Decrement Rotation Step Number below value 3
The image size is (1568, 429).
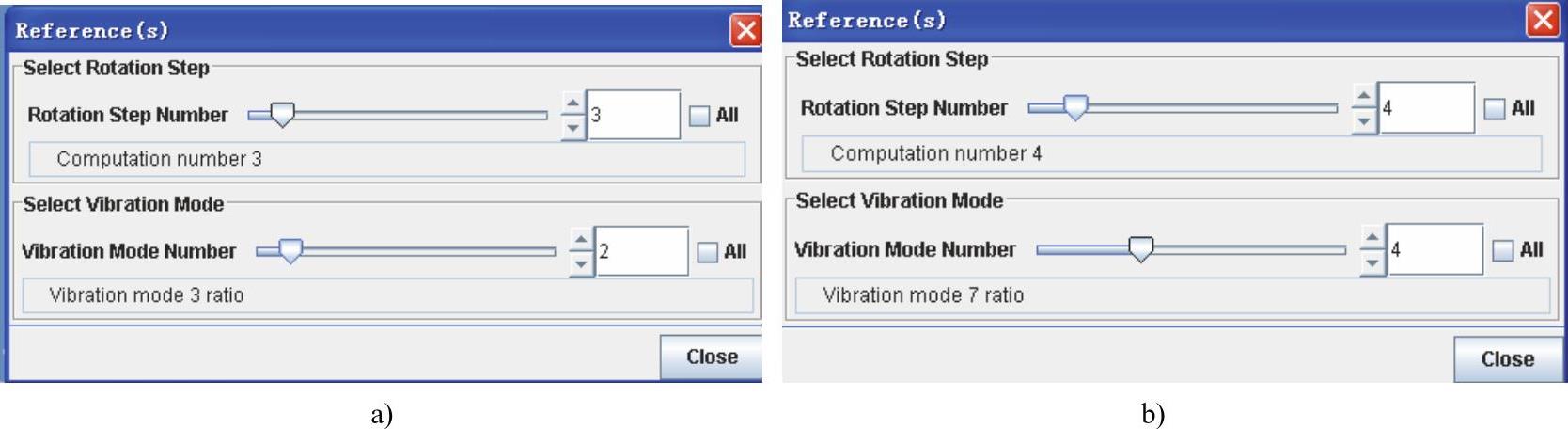pos(572,127)
